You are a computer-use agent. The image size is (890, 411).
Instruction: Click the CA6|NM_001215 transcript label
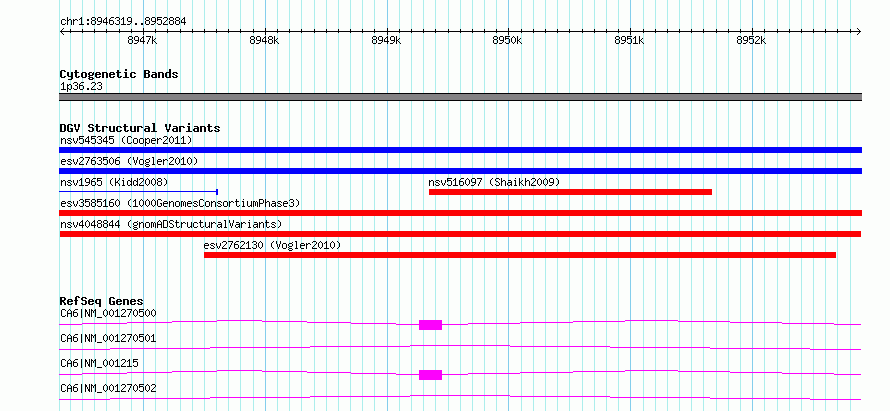pyautogui.click(x=99, y=363)
